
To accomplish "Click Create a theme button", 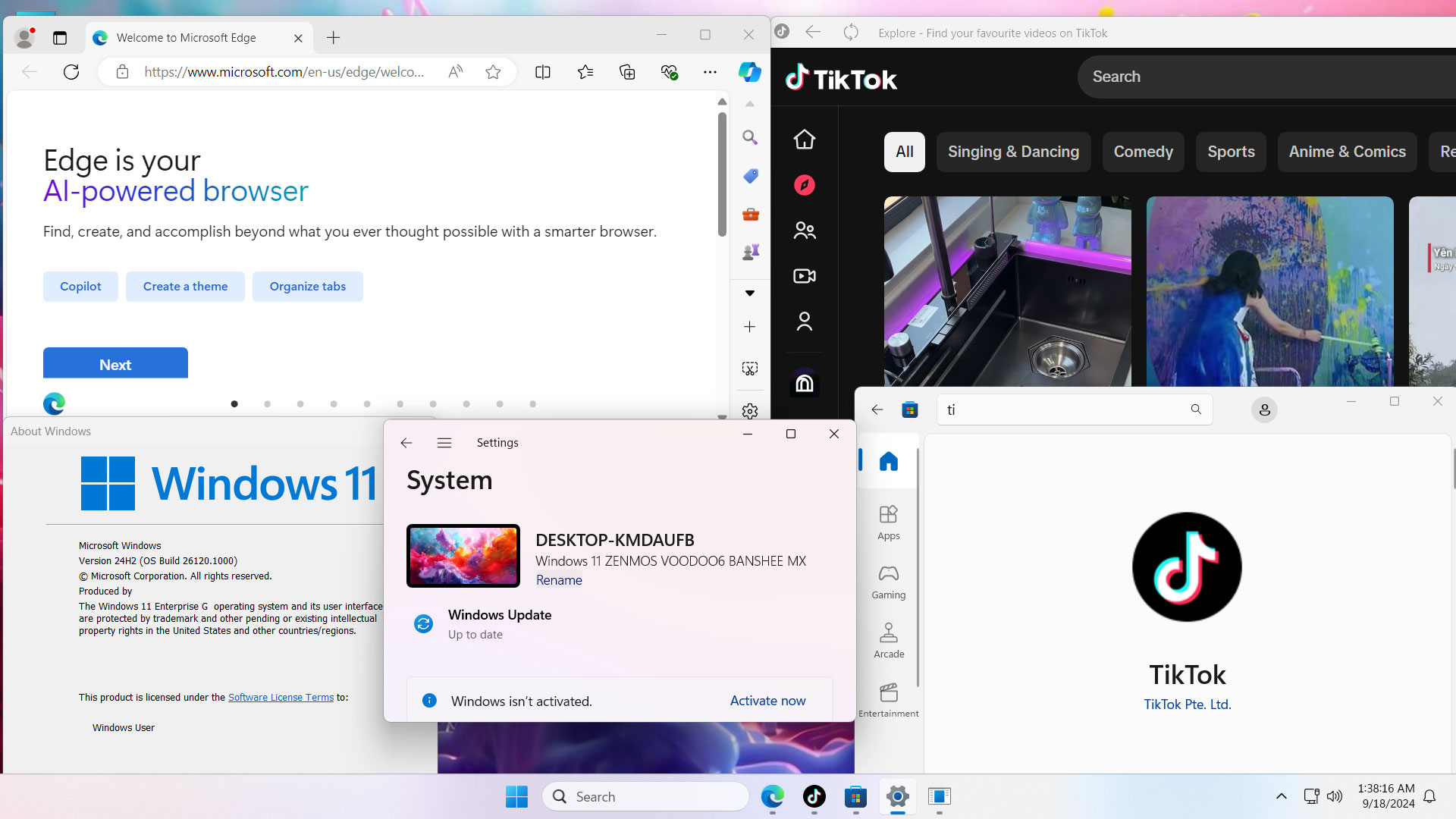I will (x=185, y=287).
